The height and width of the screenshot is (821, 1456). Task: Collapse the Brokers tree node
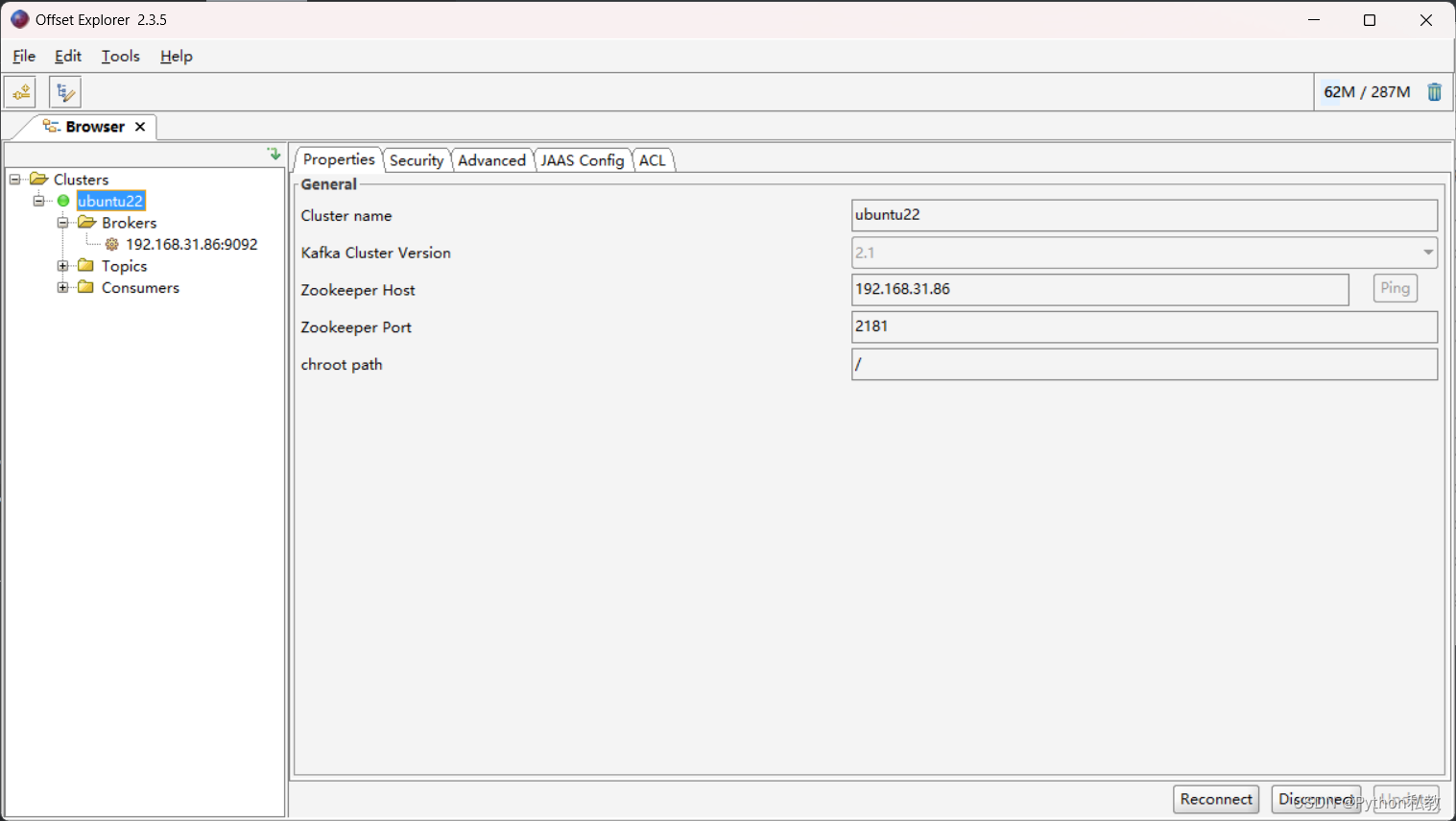(x=62, y=223)
